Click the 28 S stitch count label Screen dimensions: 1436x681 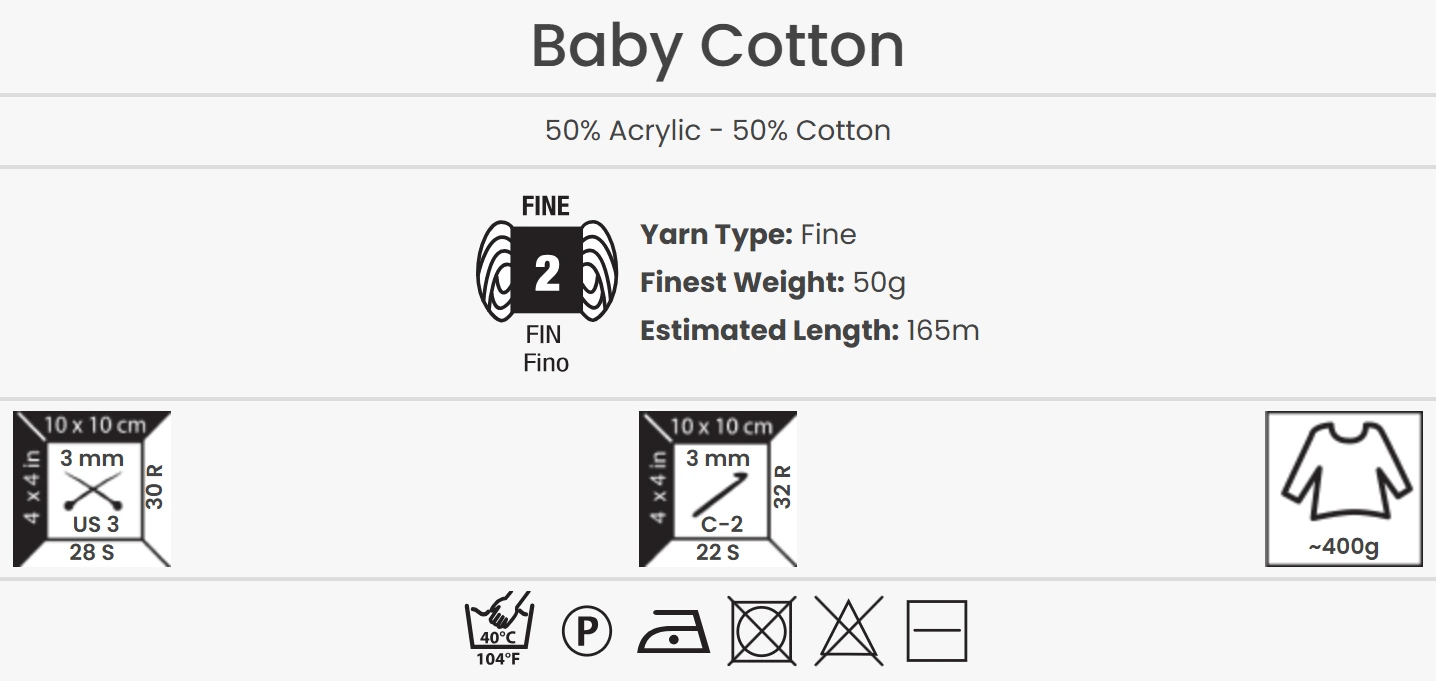(x=92, y=552)
